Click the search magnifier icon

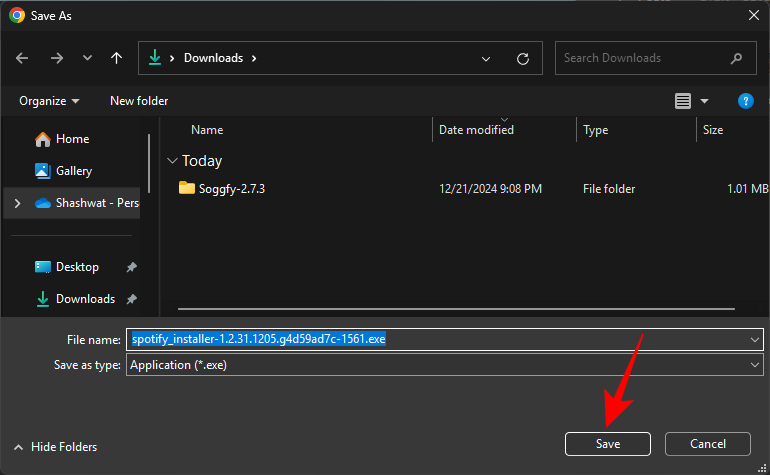(x=737, y=58)
